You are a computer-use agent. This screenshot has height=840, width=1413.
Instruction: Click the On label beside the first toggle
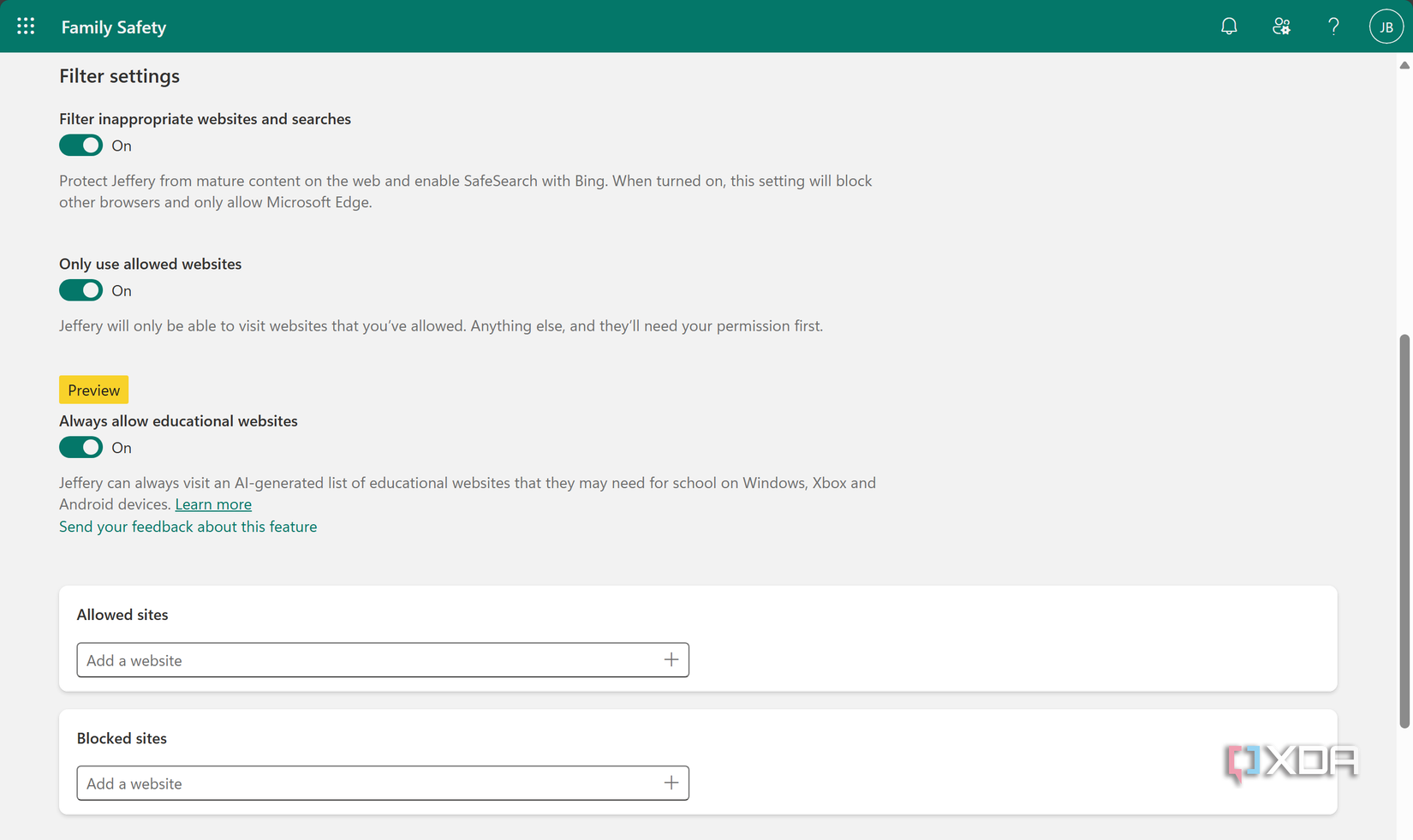(121, 146)
